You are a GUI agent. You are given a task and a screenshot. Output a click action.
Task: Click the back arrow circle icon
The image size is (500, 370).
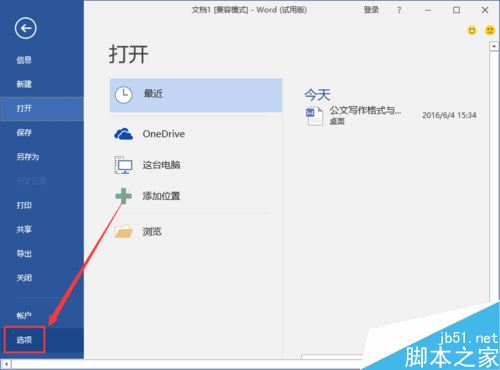pyautogui.click(x=26, y=28)
